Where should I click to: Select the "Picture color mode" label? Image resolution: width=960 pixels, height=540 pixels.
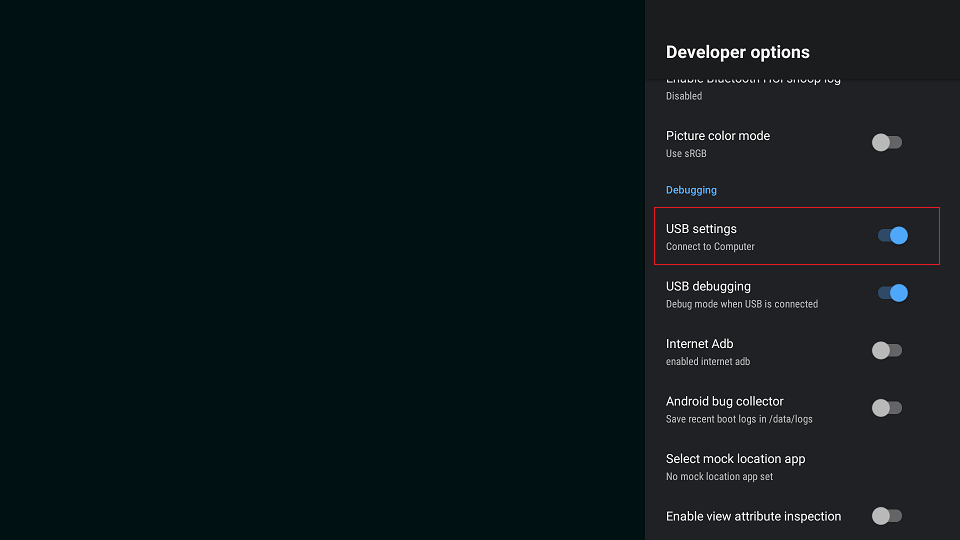click(717, 136)
